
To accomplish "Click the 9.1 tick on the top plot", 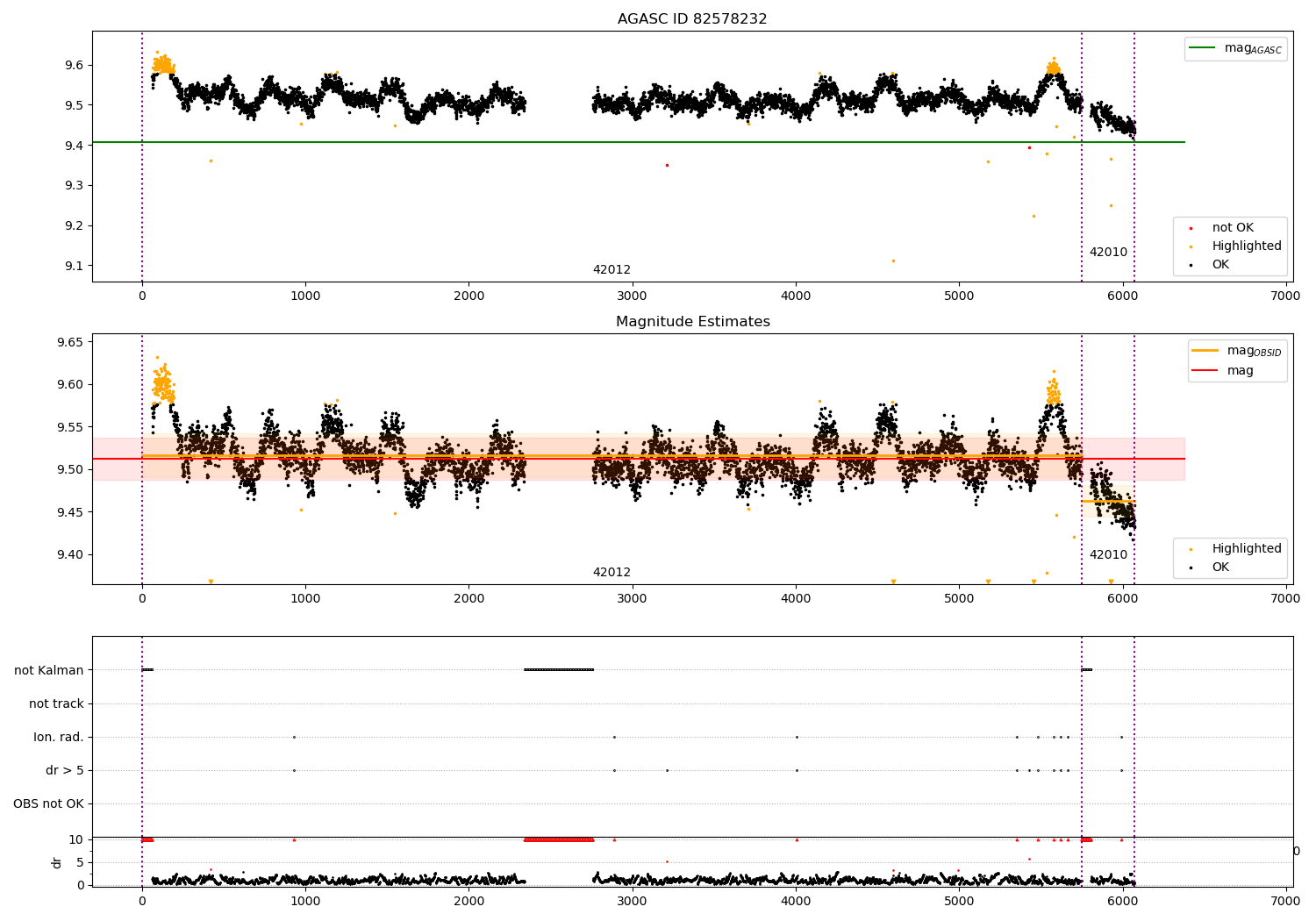I will point(74,266).
